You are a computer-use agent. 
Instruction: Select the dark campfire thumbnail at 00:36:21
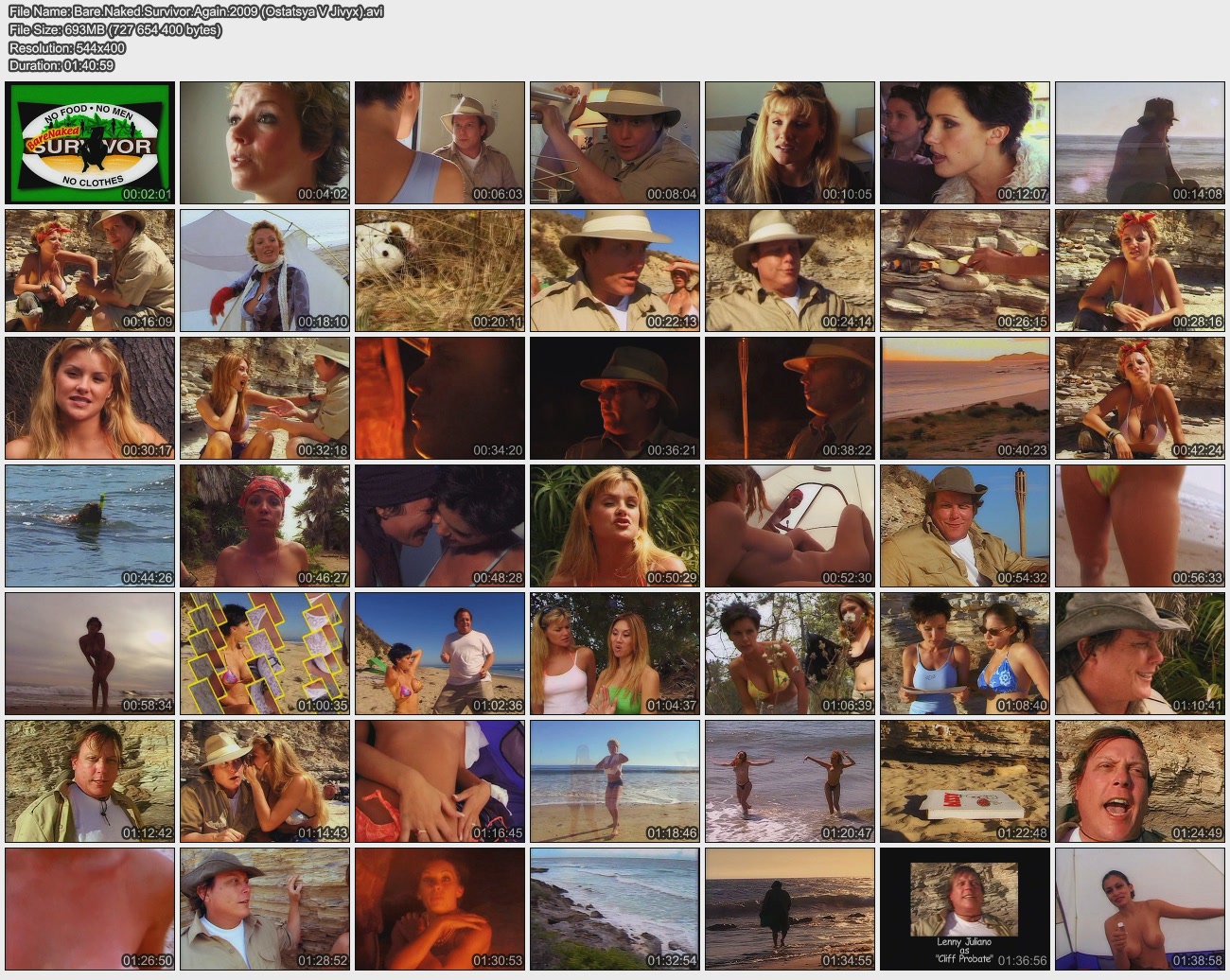tap(615, 398)
